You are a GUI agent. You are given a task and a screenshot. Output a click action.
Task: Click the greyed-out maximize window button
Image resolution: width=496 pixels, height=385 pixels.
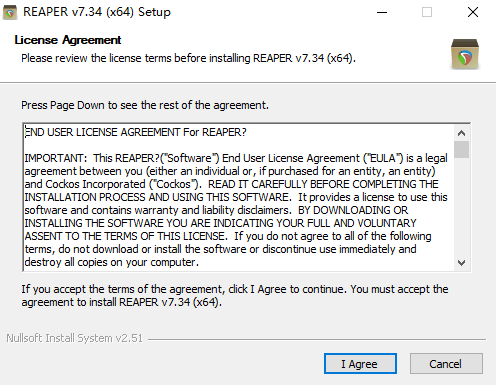click(427, 12)
